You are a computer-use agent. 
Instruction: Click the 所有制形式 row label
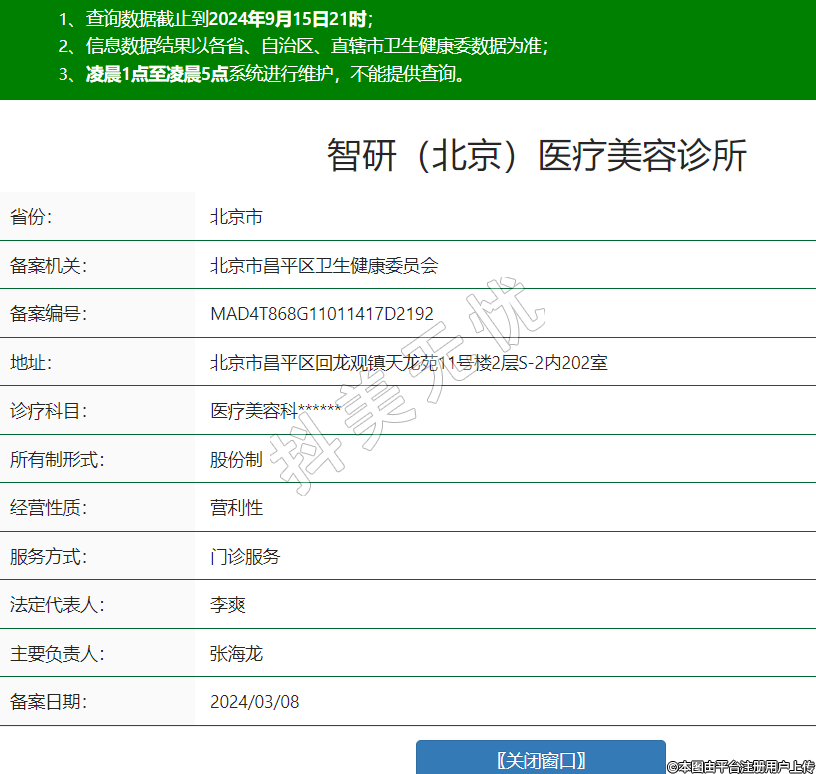point(57,459)
